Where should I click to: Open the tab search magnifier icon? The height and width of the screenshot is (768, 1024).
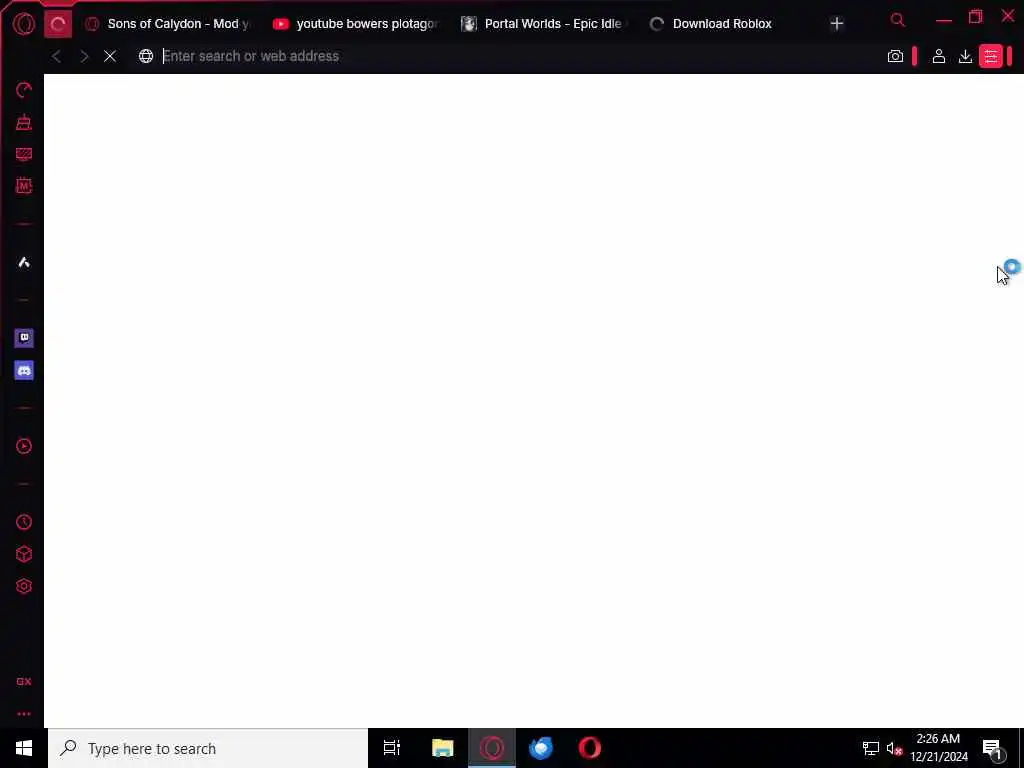click(x=897, y=20)
